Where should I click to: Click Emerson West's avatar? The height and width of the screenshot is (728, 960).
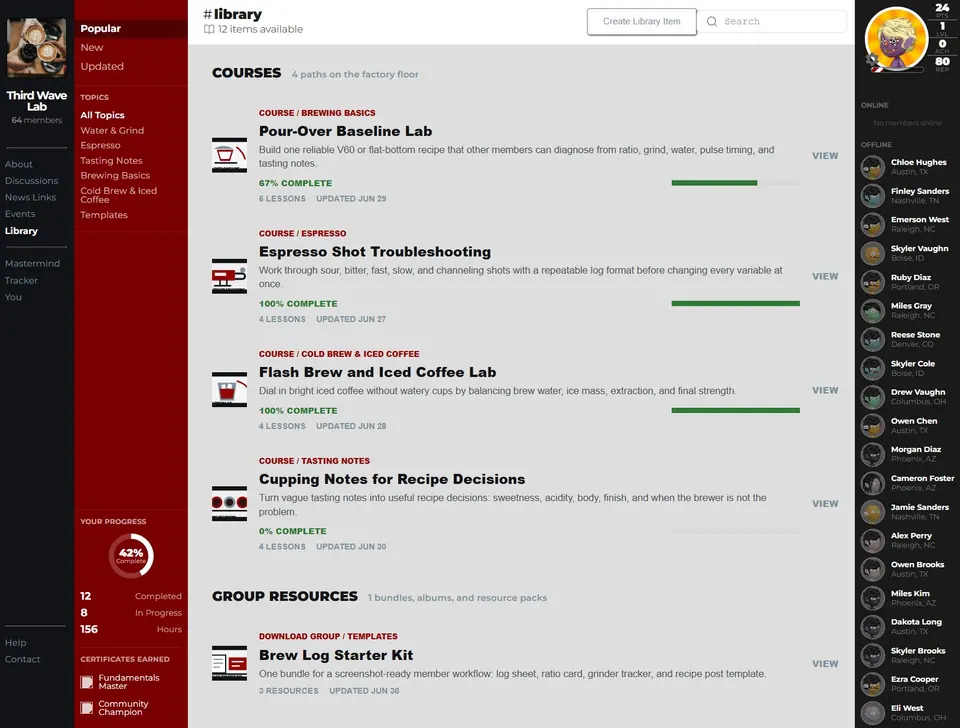[872, 224]
